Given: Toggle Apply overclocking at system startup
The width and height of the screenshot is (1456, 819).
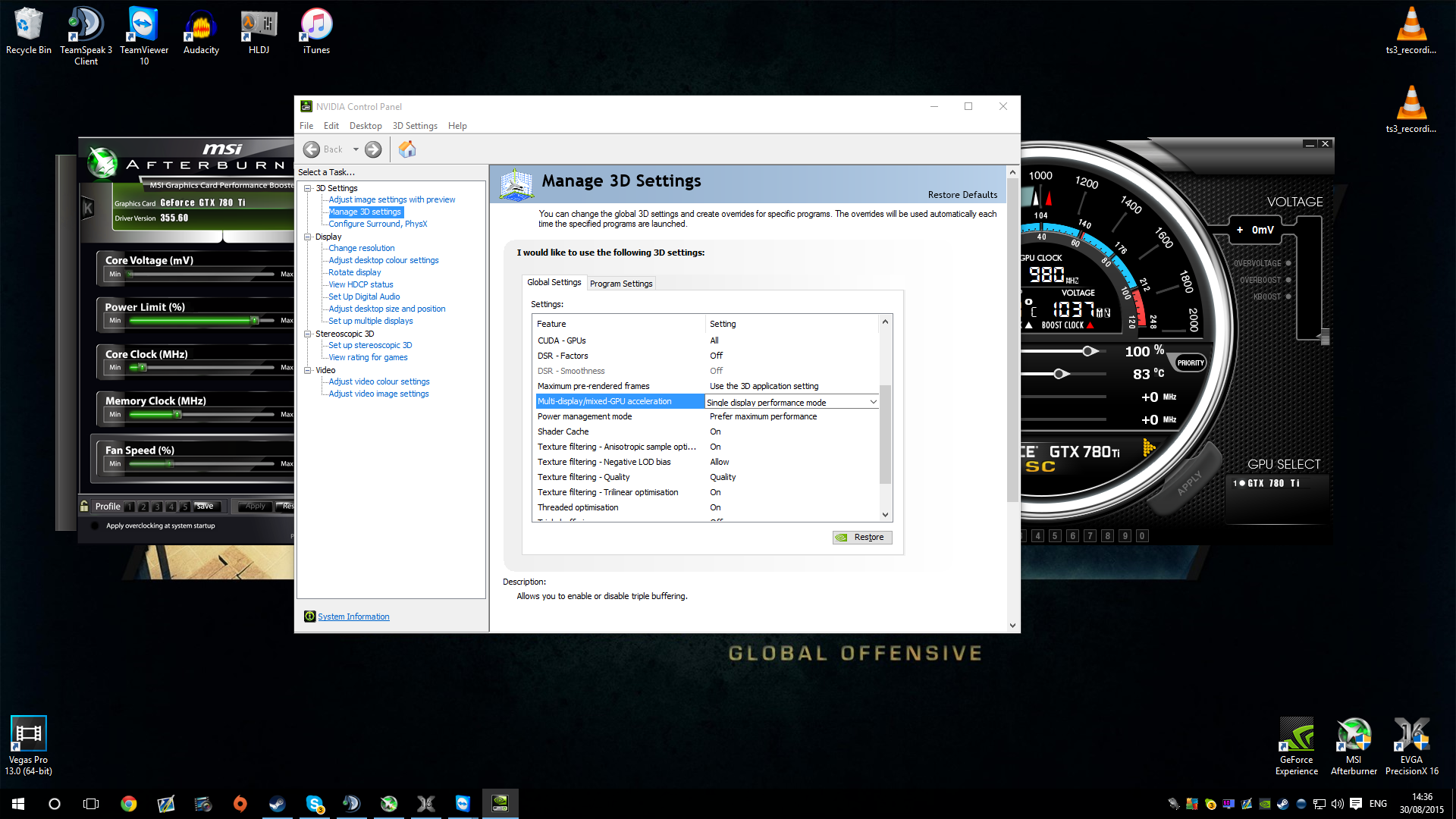Looking at the screenshot, I should (95, 526).
